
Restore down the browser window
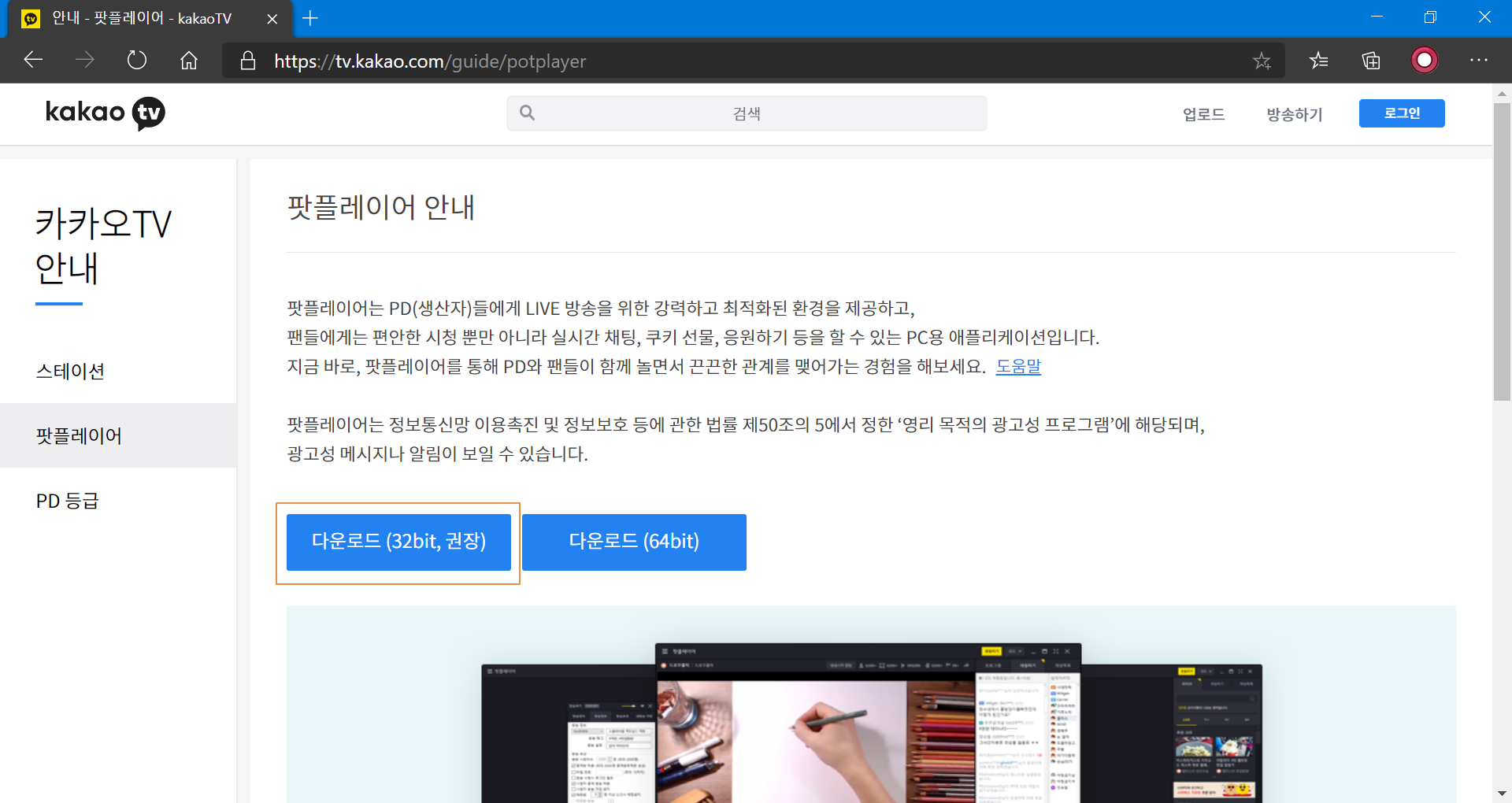click(x=1430, y=17)
